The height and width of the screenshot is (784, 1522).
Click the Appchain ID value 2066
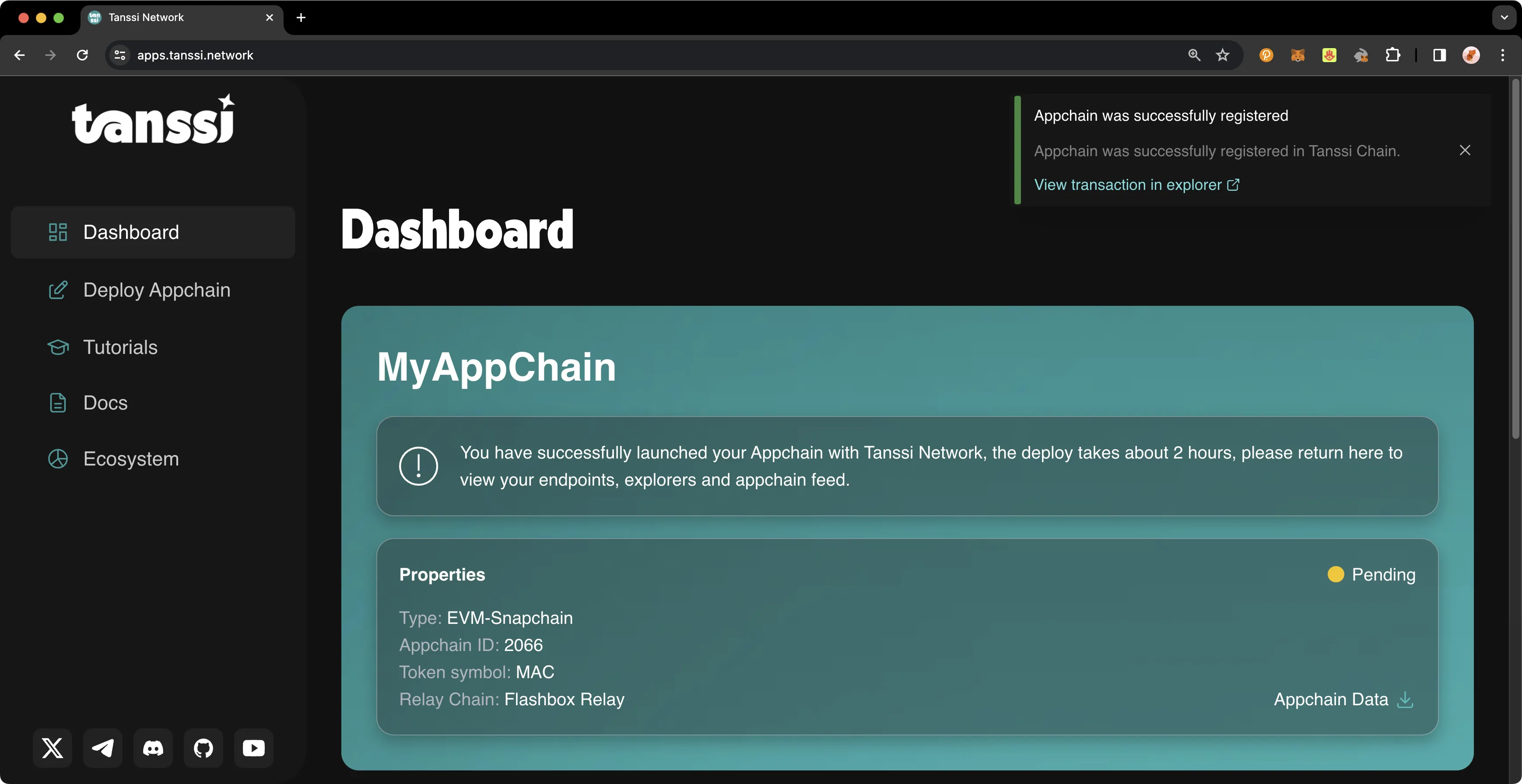[523, 645]
